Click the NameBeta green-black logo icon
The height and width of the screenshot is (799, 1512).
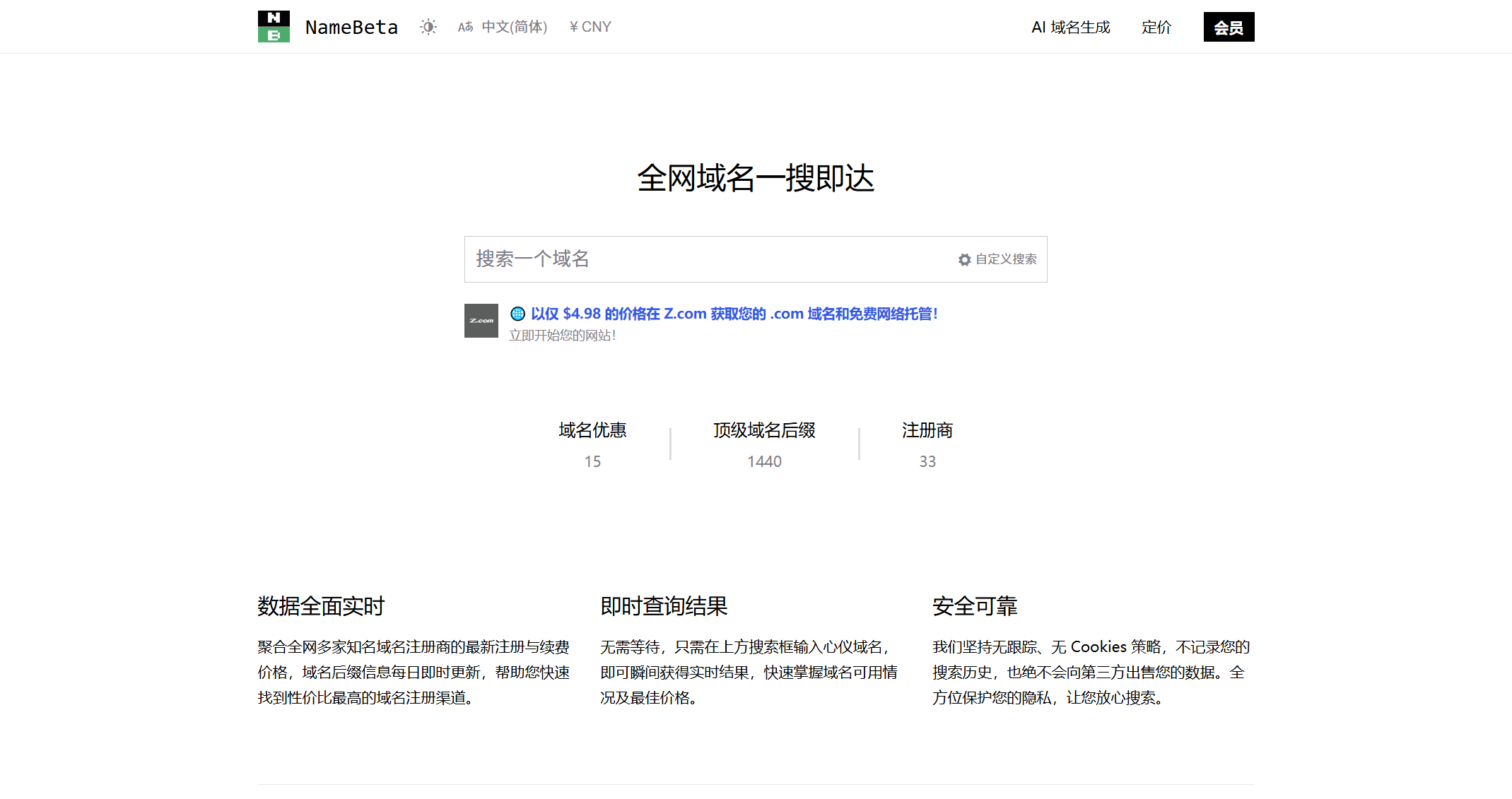coord(274,27)
